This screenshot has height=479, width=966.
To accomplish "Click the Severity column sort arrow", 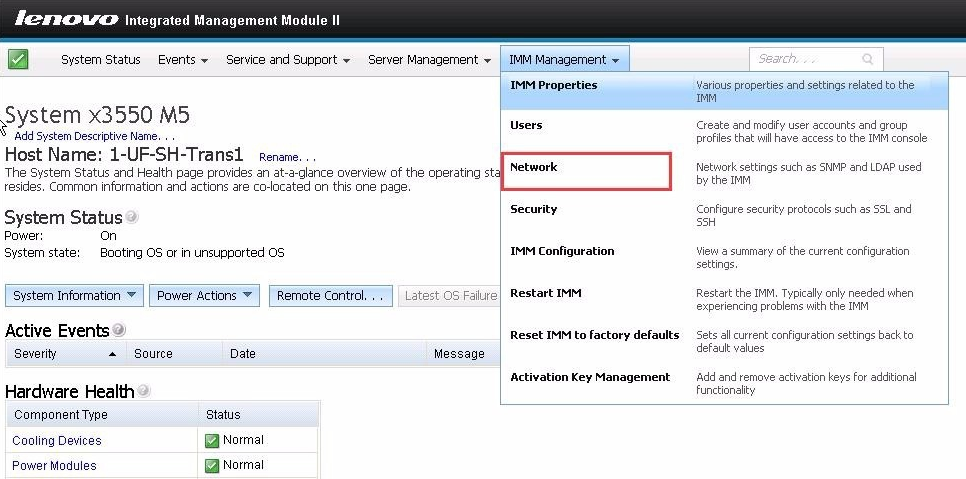I will click(112, 354).
